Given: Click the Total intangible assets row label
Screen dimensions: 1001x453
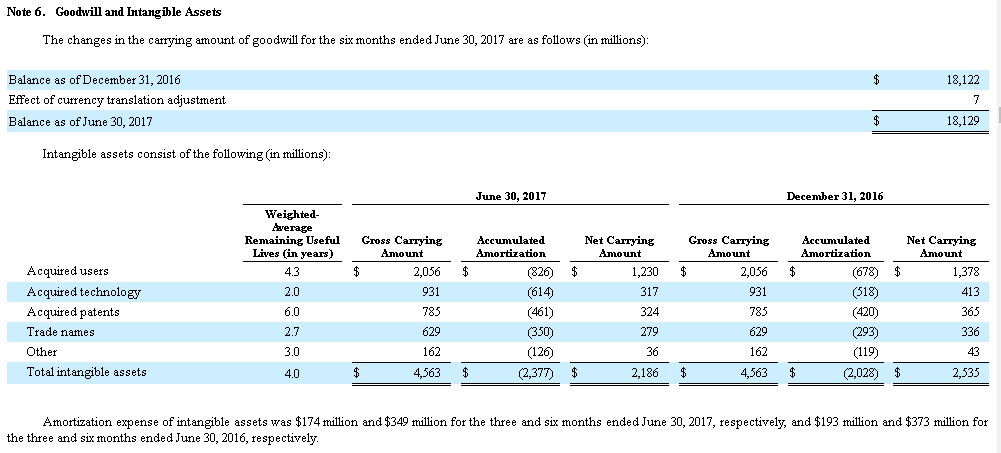Looking at the screenshot, I should [x=86, y=372].
